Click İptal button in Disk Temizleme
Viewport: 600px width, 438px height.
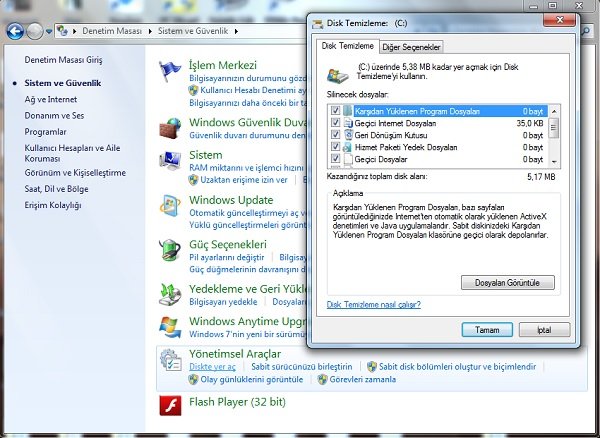pos(544,330)
